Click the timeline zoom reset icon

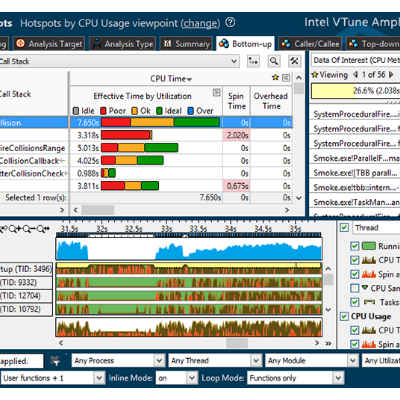pos(43,229)
